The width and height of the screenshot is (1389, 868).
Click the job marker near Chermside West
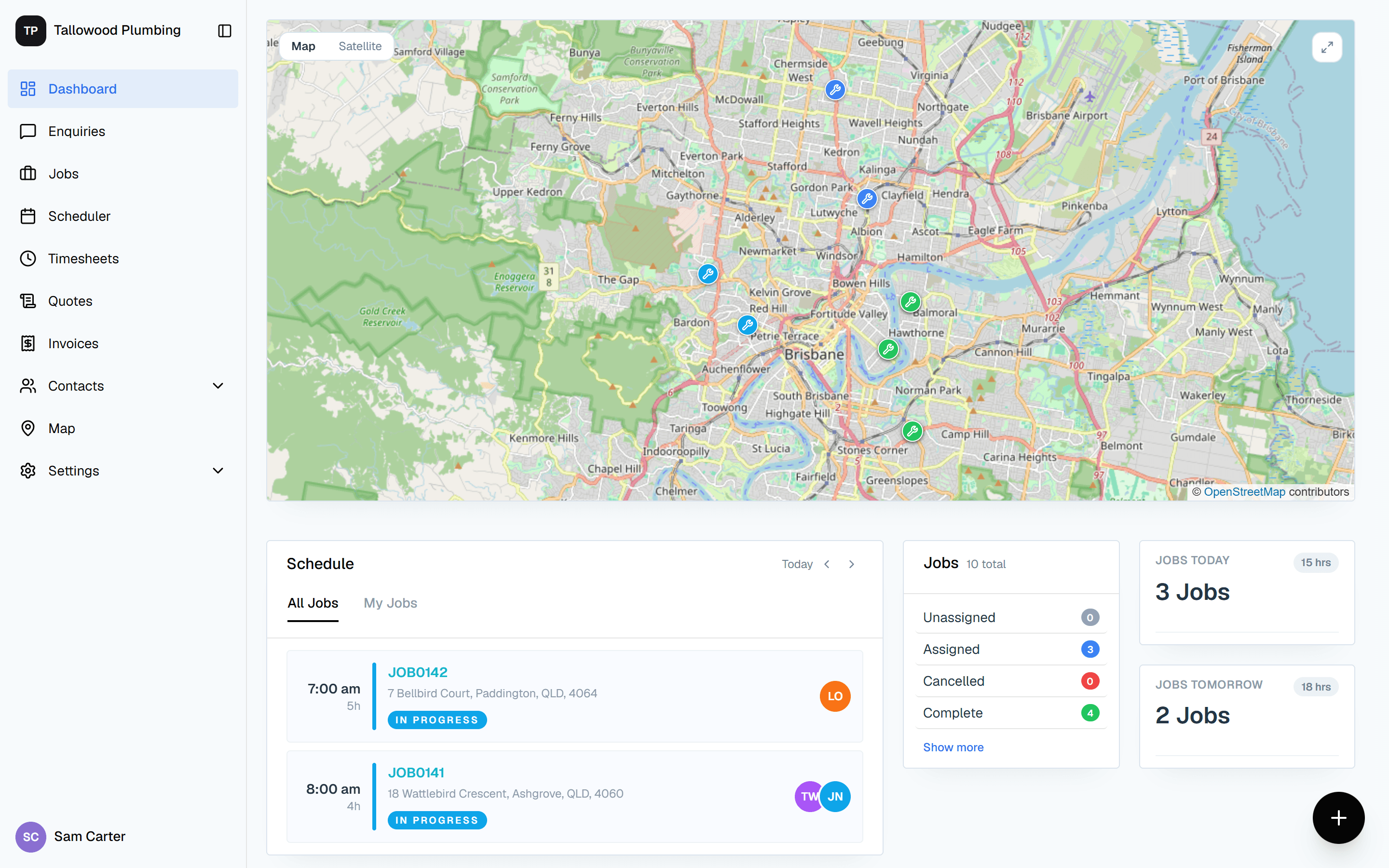pos(834,90)
